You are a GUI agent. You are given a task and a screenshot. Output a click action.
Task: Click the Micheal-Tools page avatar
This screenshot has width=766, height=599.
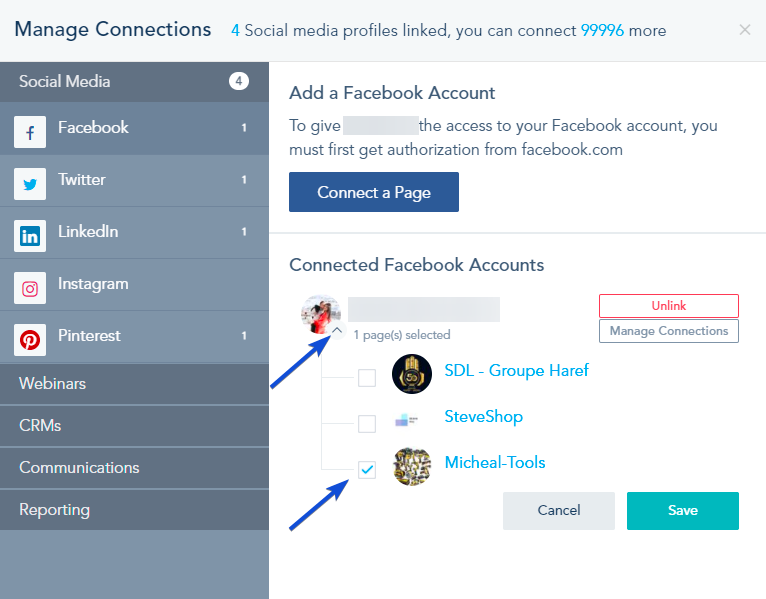pyautogui.click(x=412, y=467)
